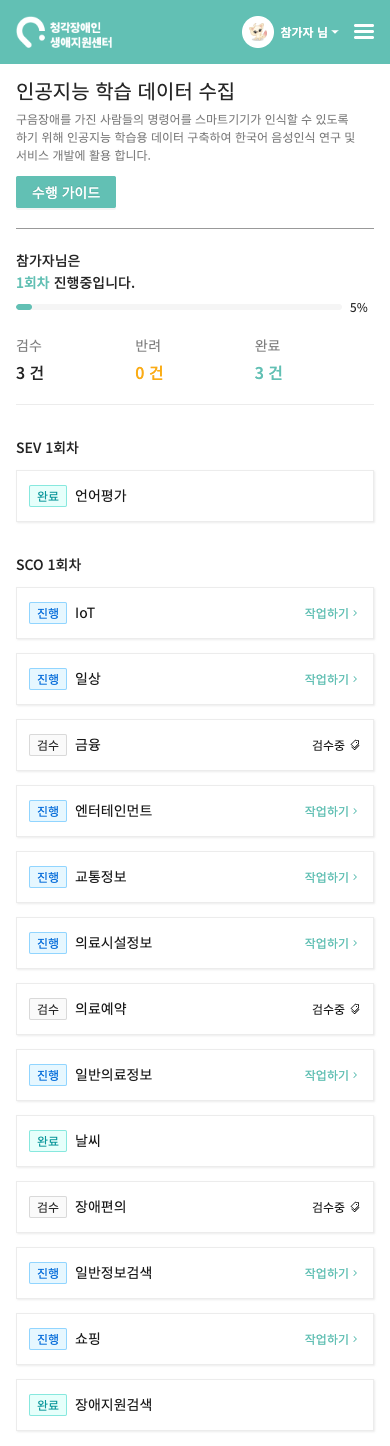Viewport: 390px width, 1446px height.
Task: Click the 검수중 icon on 장애편의 row
Action: click(x=355, y=1207)
